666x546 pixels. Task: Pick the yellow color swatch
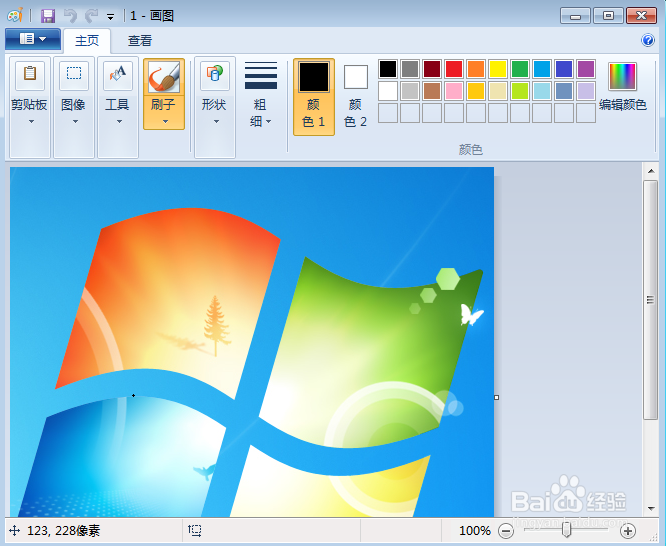pyautogui.click(x=498, y=69)
